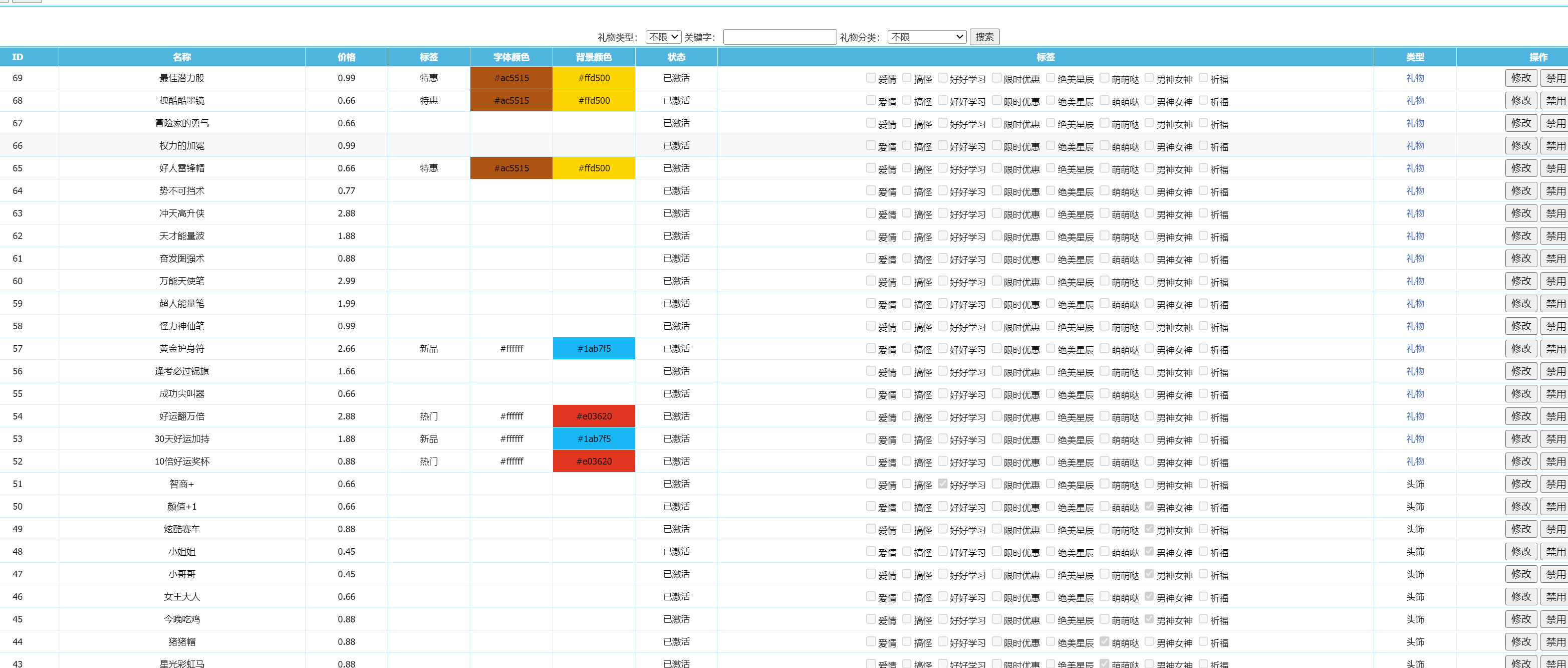The width and height of the screenshot is (1568, 668).
Task: Click the 热门 tag in 好运翻万倍 row
Action: click(x=428, y=416)
